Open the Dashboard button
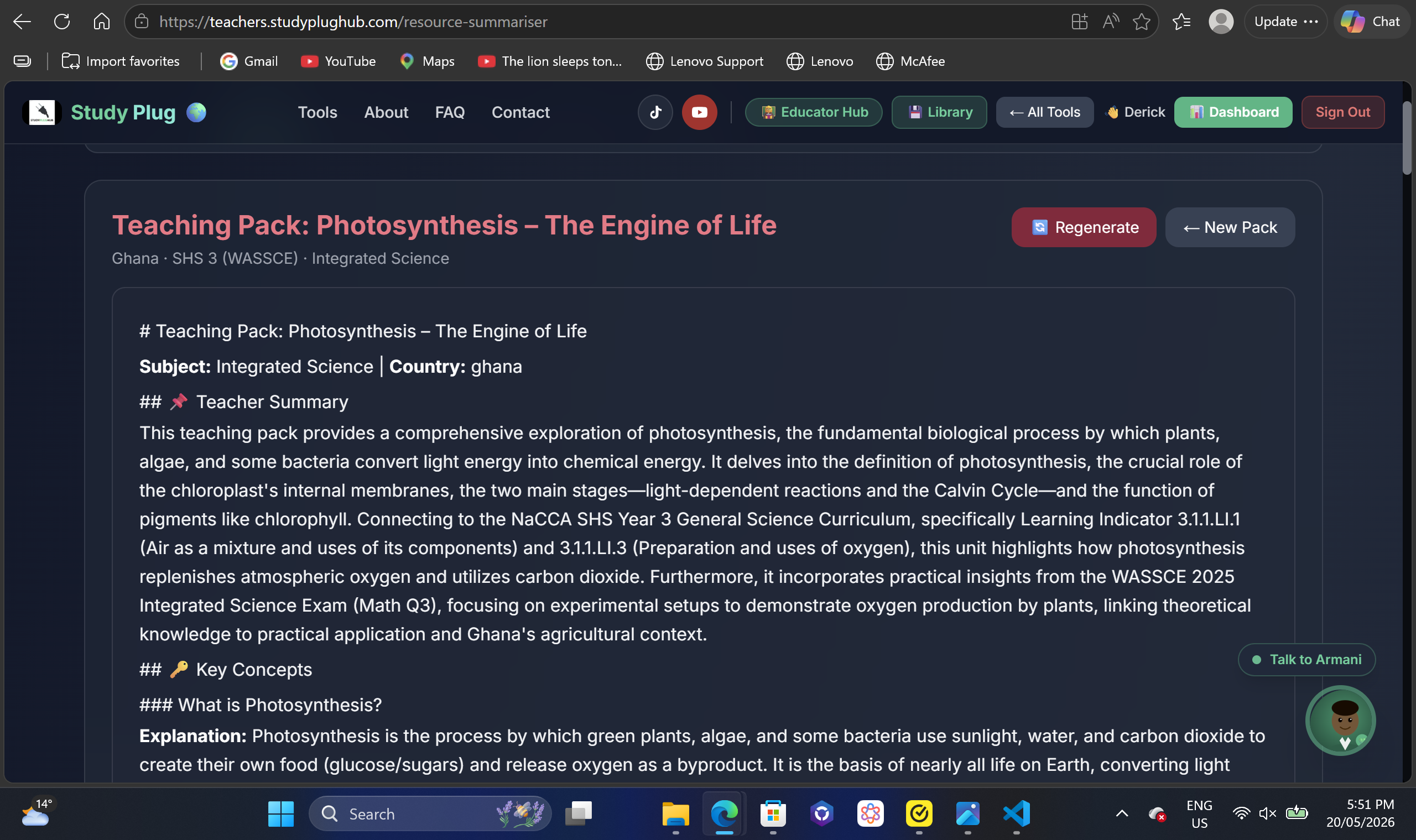Image resolution: width=1416 pixels, height=840 pixels. pos(1233,112)
